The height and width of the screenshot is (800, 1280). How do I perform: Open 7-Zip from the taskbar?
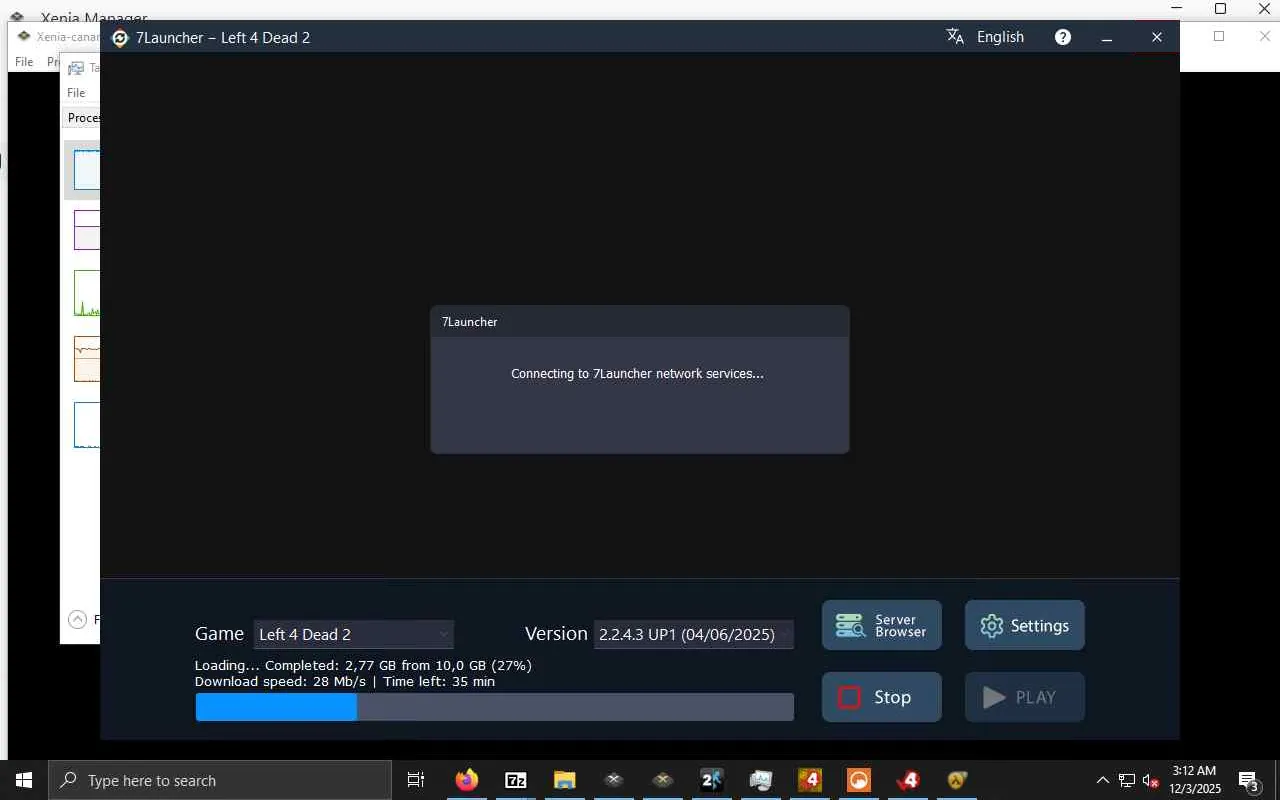point(516,780)
